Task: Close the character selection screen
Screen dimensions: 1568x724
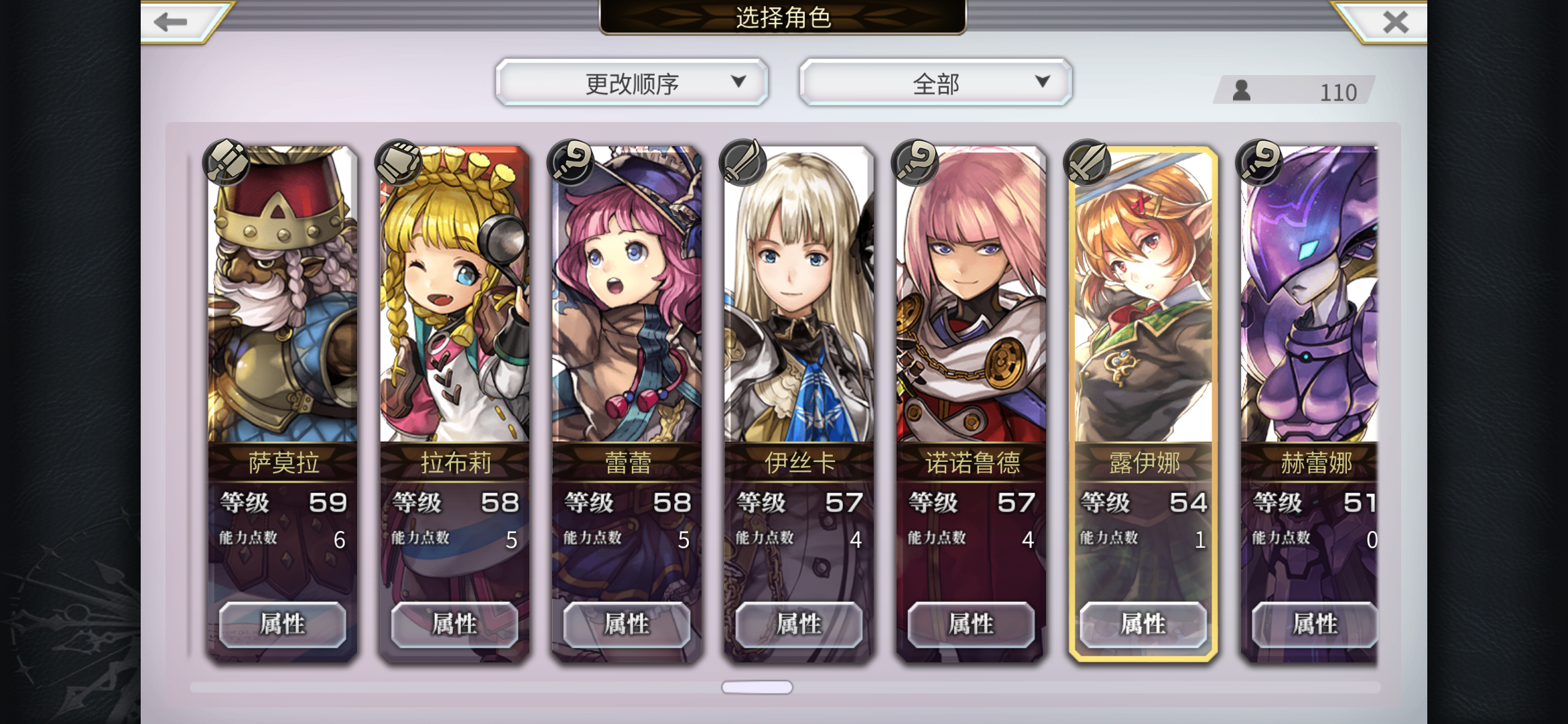Action: coord(1396,22)
